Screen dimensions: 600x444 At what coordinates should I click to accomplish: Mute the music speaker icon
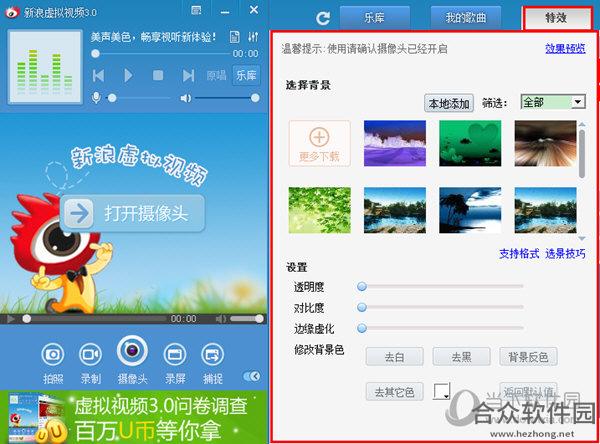pos(186,98)
